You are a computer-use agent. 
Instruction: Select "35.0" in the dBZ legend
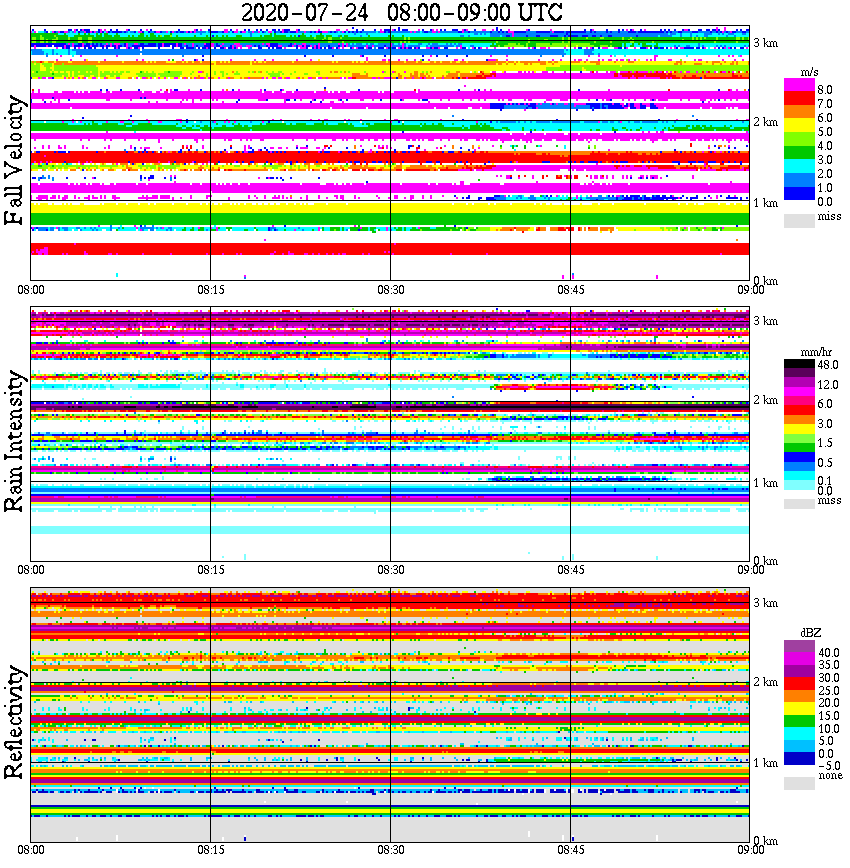829,665
